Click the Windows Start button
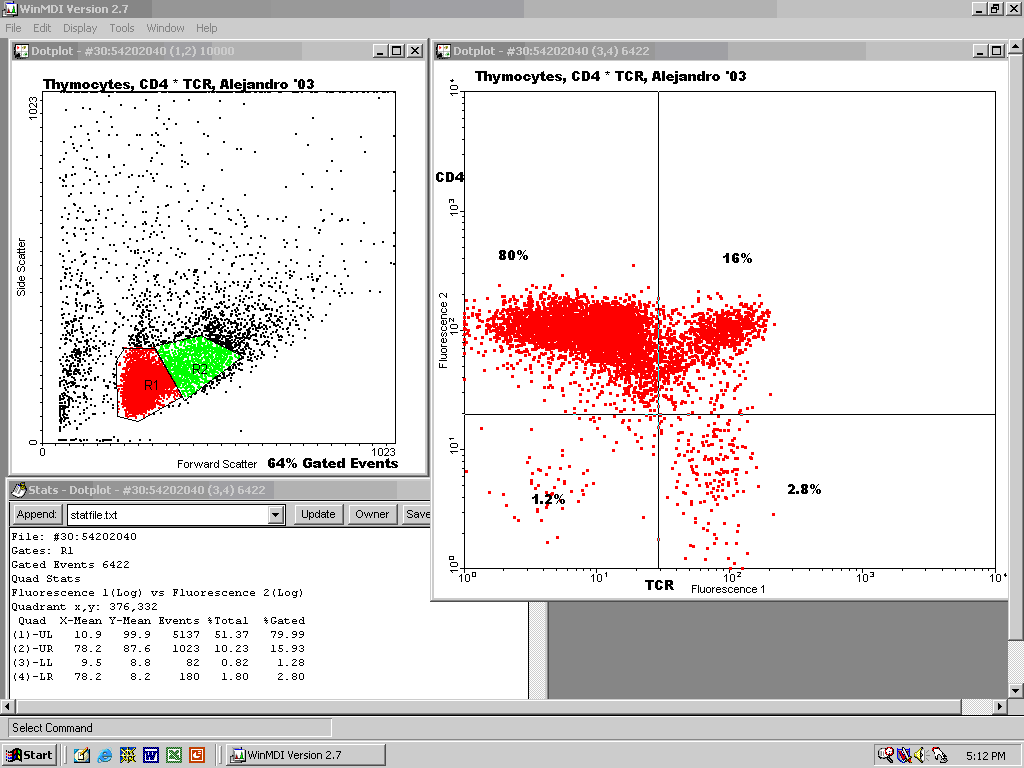 coord(29,755)
